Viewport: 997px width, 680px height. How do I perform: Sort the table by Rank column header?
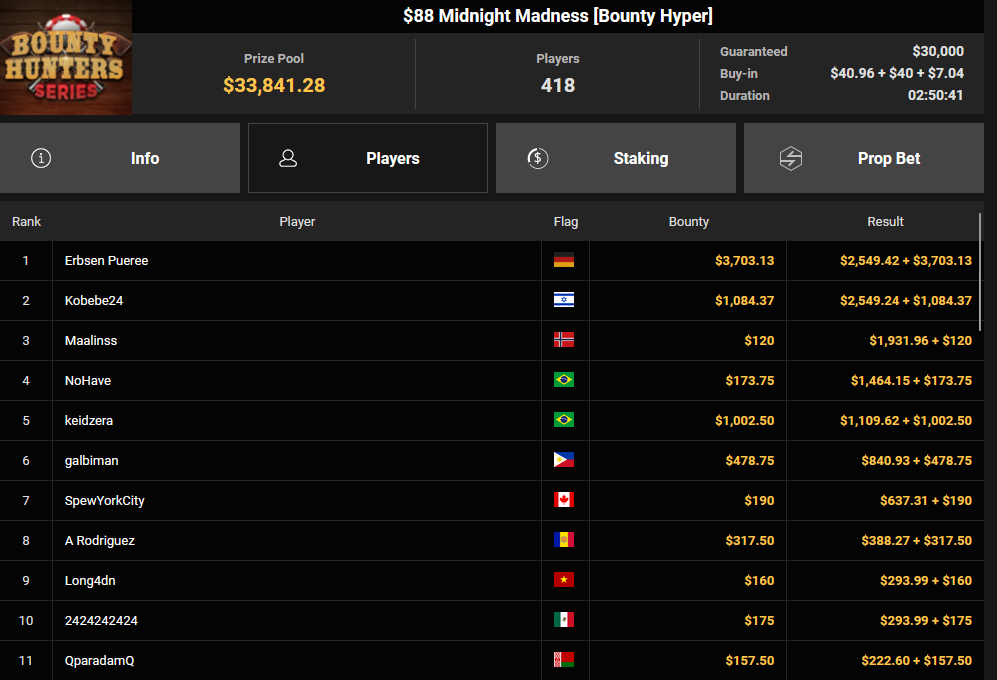27,222
